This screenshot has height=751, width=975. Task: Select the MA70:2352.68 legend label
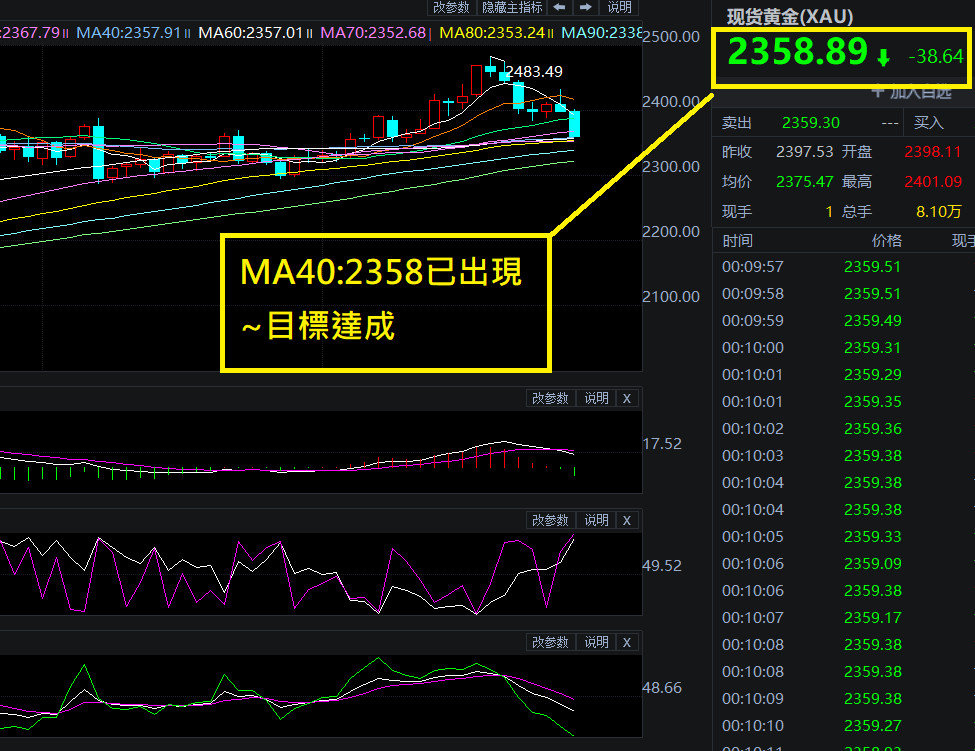(x=373, y=32)
